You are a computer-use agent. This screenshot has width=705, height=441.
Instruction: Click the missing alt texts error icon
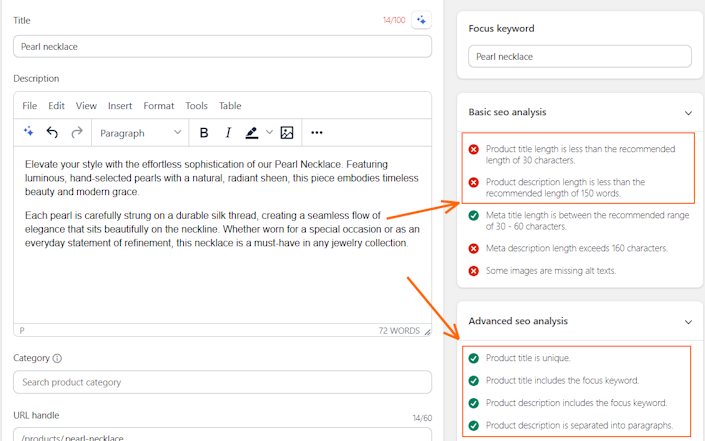pyautogui.click(x=473, y=271)
